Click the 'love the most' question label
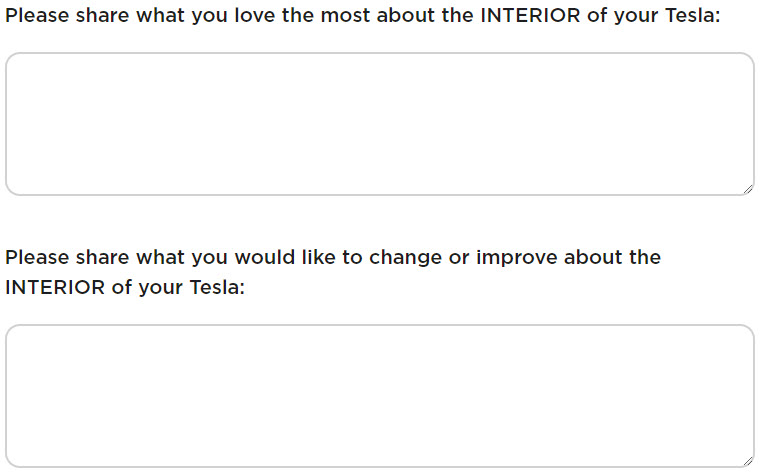This screenshot has width=764, height=474. click(x=362, y=17)
